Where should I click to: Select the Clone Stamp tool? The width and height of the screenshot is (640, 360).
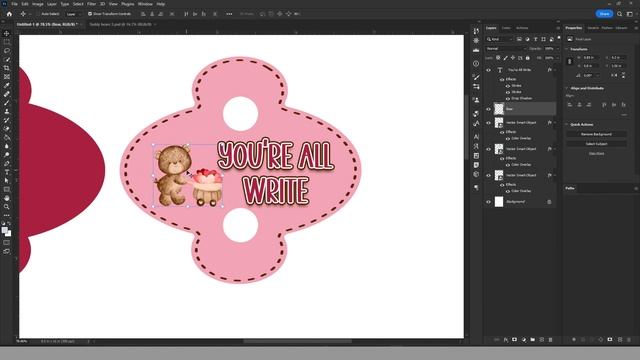7,111
